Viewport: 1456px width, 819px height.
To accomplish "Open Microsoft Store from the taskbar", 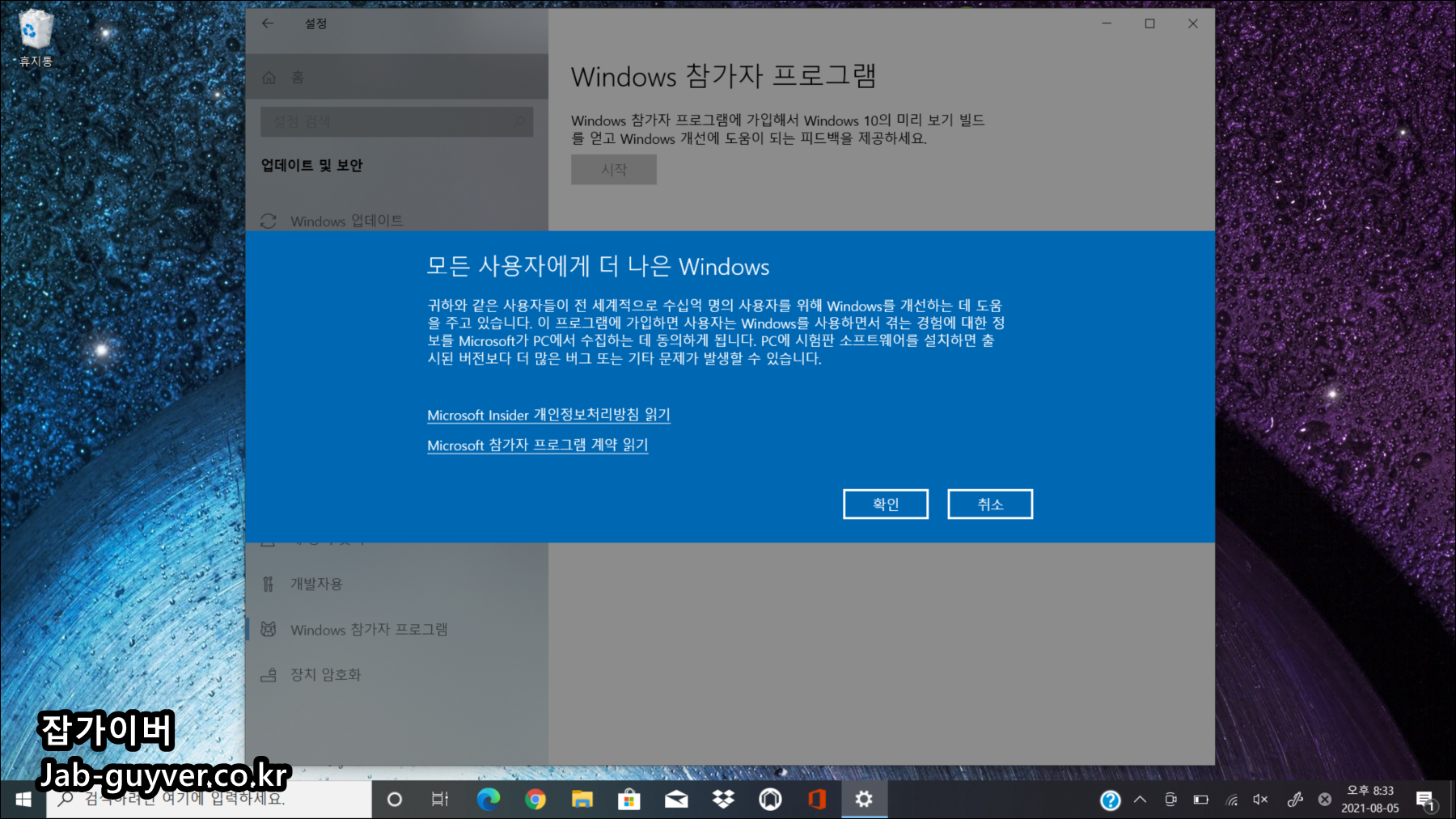I will coord(629,800).
